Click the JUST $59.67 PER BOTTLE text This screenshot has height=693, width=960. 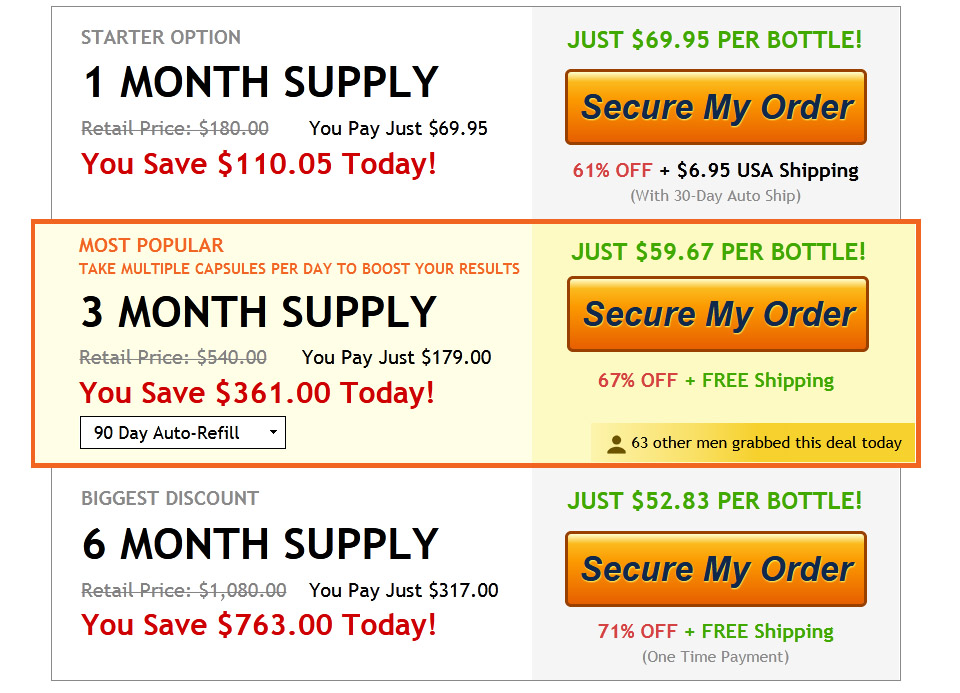[719, 252]
